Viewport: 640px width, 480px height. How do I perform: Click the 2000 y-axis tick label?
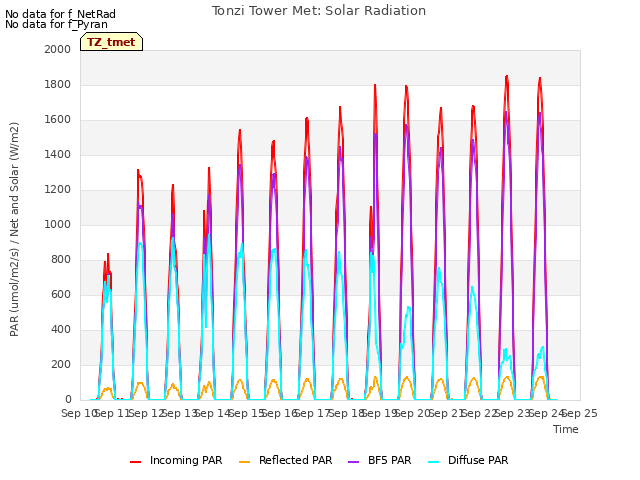coord(58,49)
